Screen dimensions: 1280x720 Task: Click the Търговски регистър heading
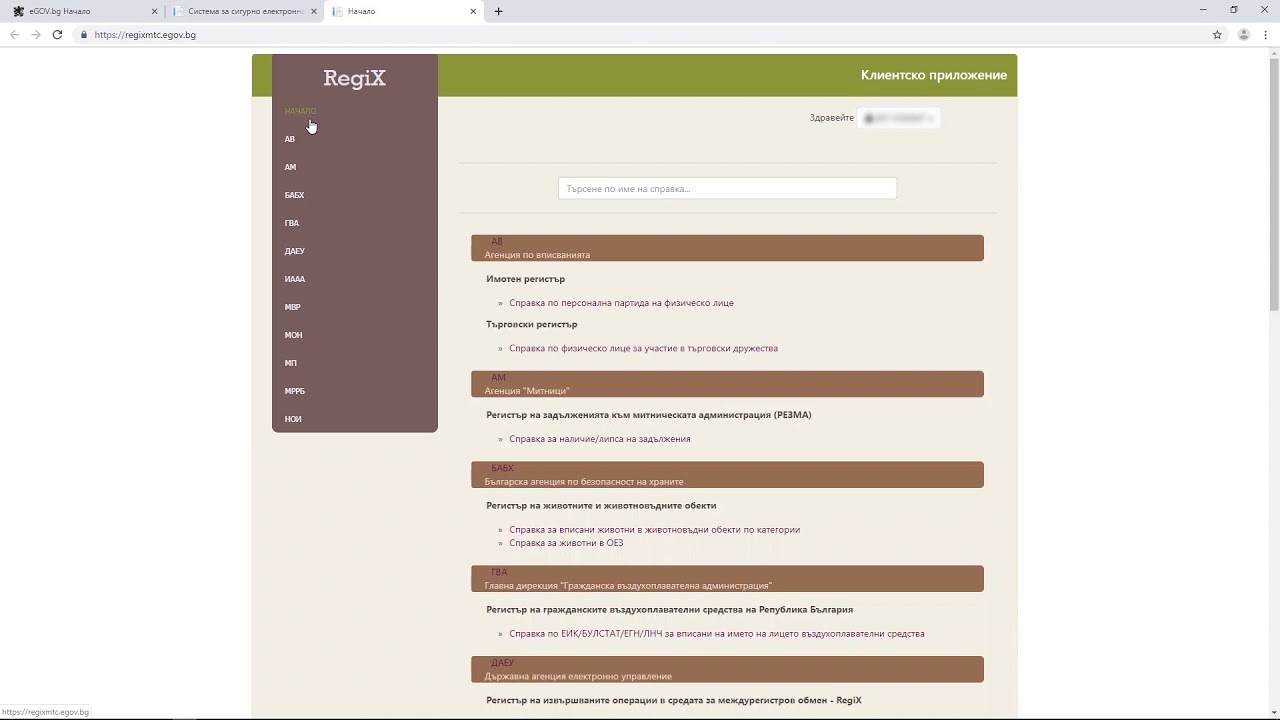click(x=531, y=324)
